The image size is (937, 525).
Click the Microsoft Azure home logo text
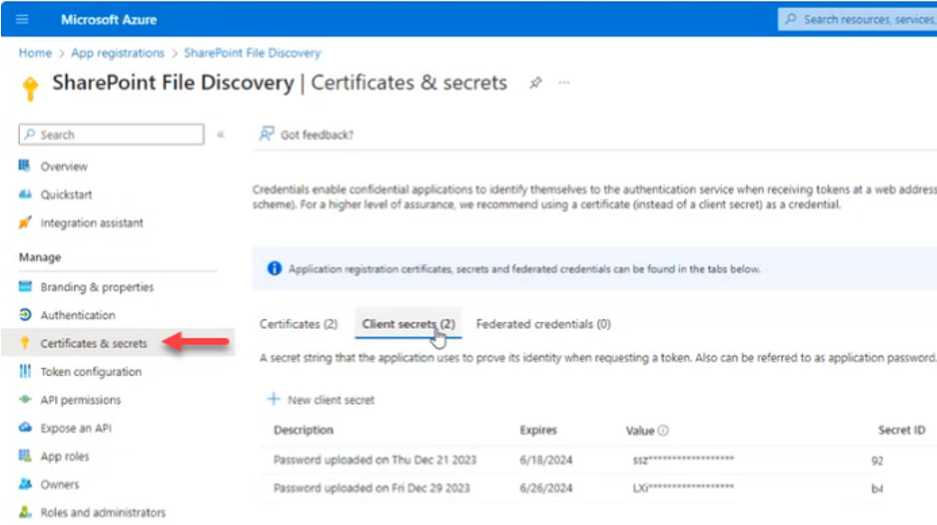coord(109,20)
